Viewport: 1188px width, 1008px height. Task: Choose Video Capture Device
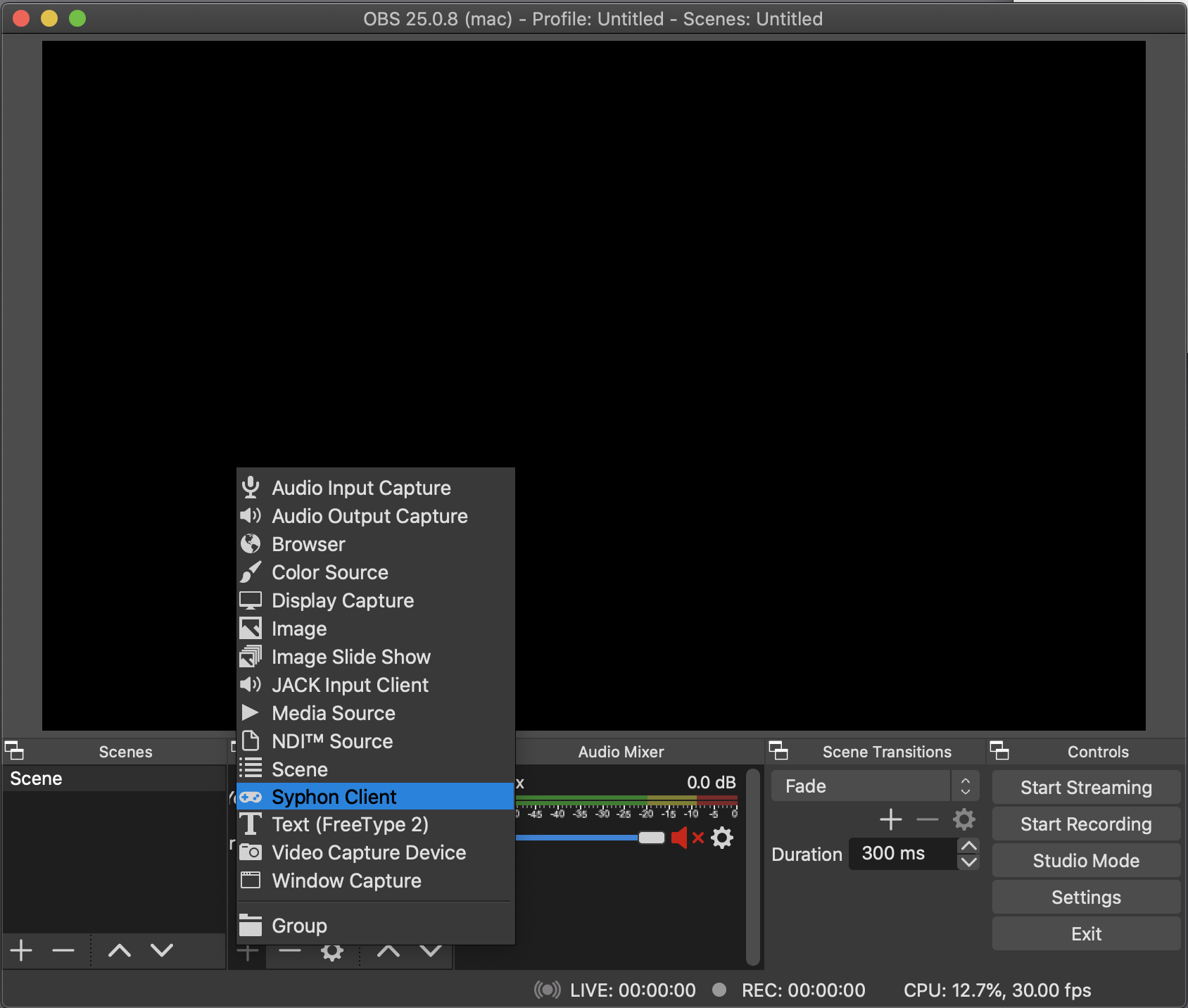[376, 852]
